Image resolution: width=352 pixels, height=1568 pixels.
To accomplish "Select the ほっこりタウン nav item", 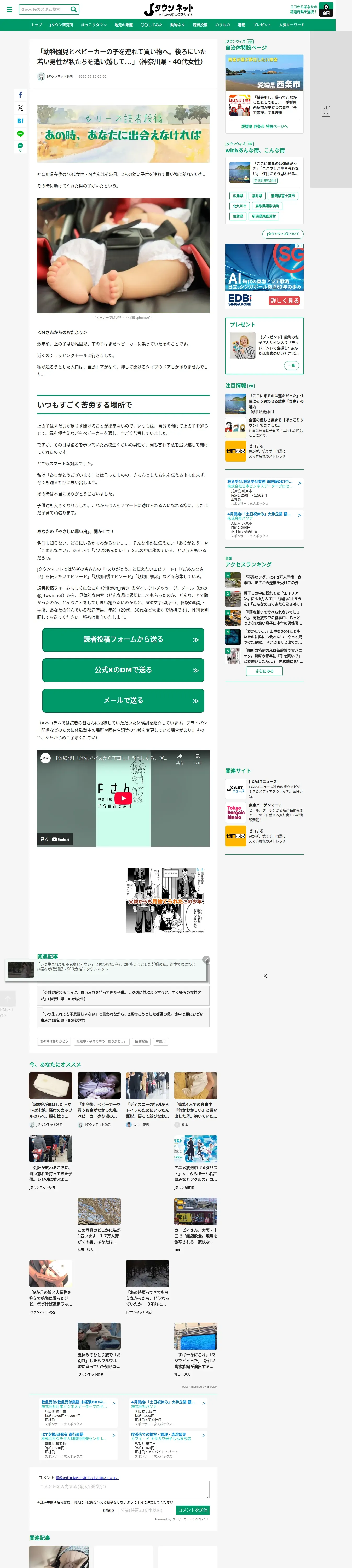I will coord(93,25).
